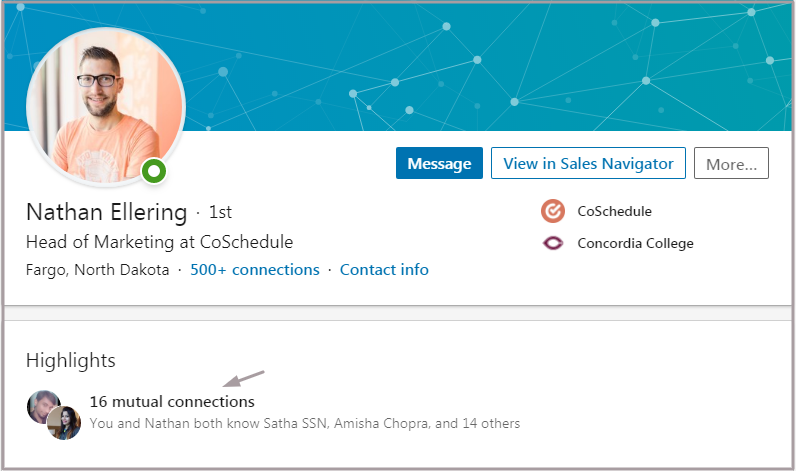
Task: Click the green online status indicator
Action: point(154,172)
